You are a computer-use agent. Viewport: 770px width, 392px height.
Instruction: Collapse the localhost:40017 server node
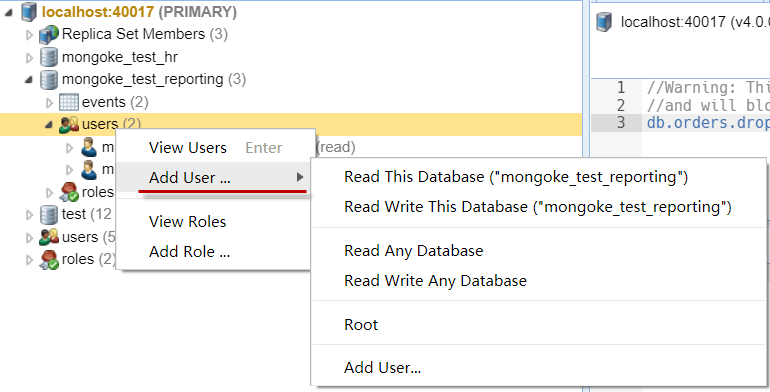tap(9, 13)
